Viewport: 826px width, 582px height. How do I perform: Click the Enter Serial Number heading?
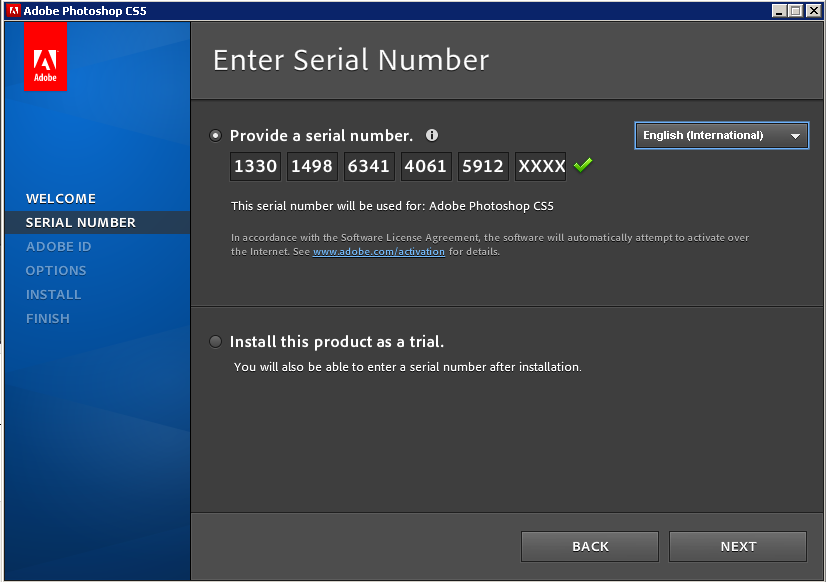[x=351, y=60]
